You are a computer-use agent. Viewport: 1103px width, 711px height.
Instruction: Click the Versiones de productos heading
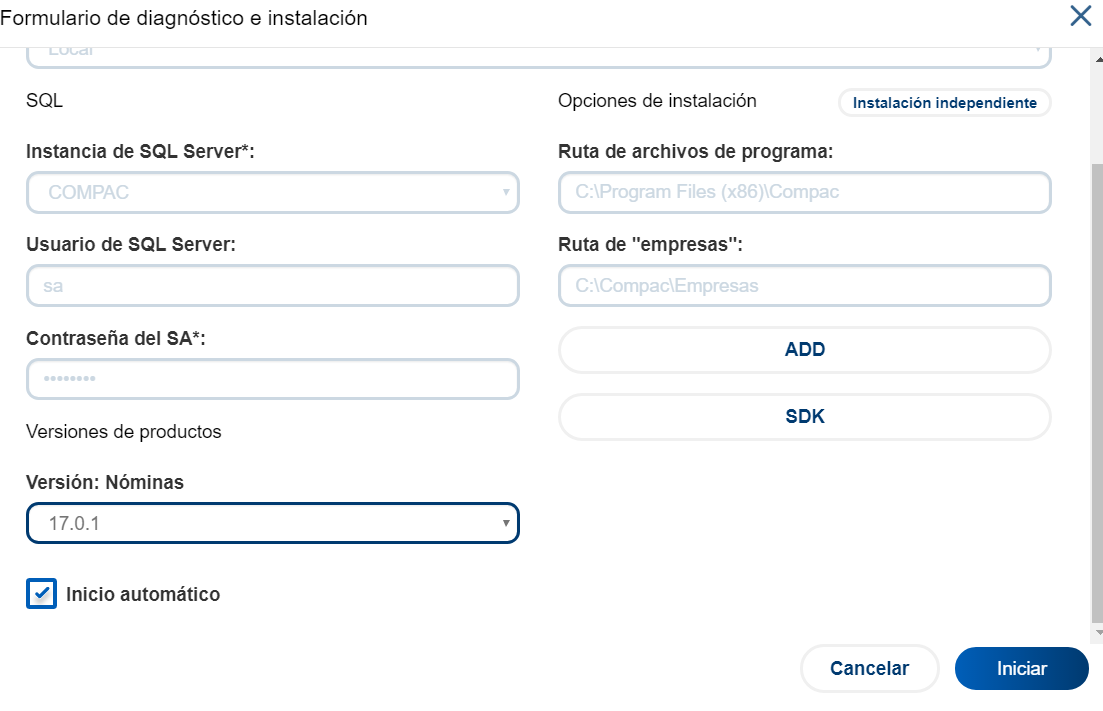124,432
